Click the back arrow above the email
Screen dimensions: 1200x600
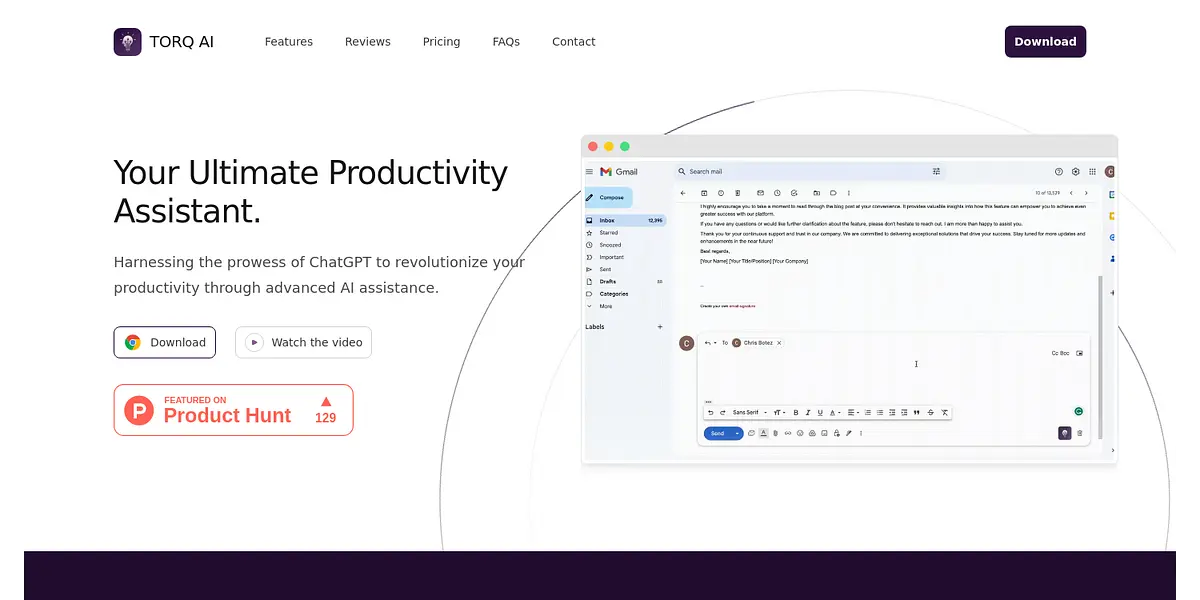683,193
